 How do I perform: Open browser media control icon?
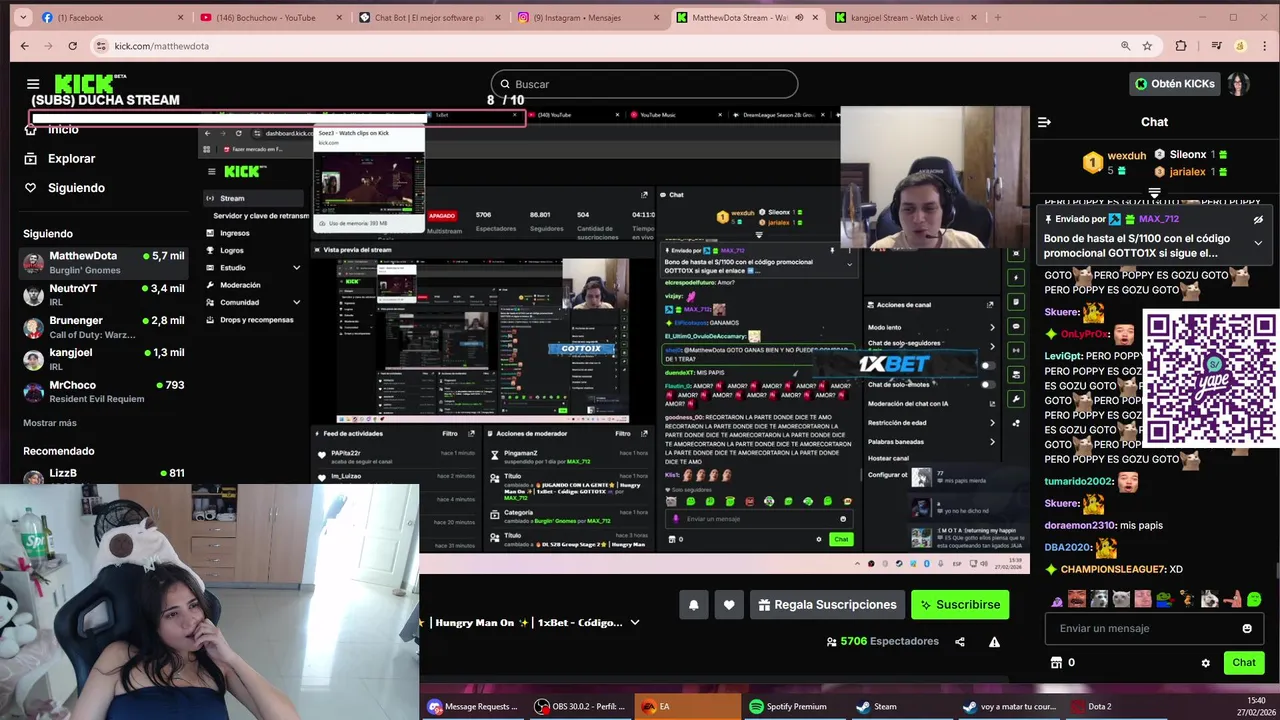(1216, 46)
